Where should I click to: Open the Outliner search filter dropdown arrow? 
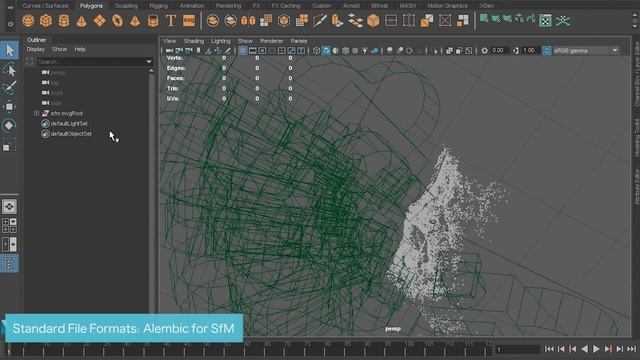coord(149,62)
